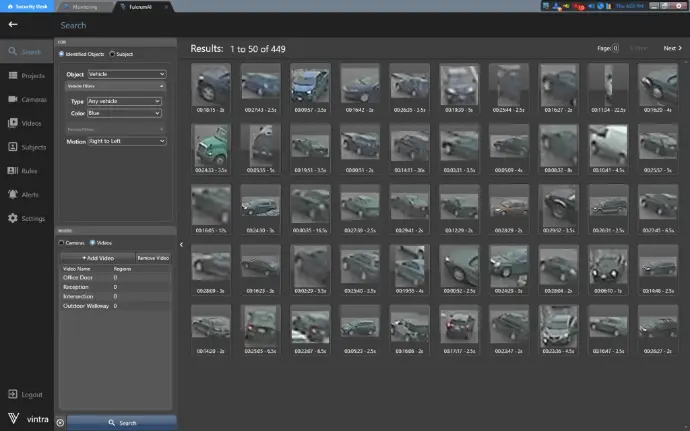The height and width of the screenshot is (431, 690).
Task: Click the Add Video button
Action: pyautogui.click(x=96, y=258)
